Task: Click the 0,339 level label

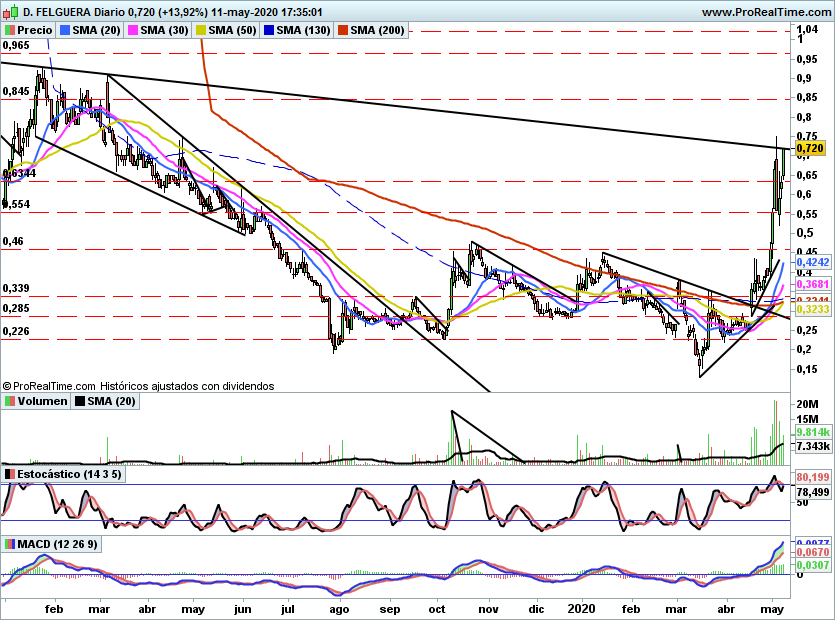Action: (x=16, y=288)
